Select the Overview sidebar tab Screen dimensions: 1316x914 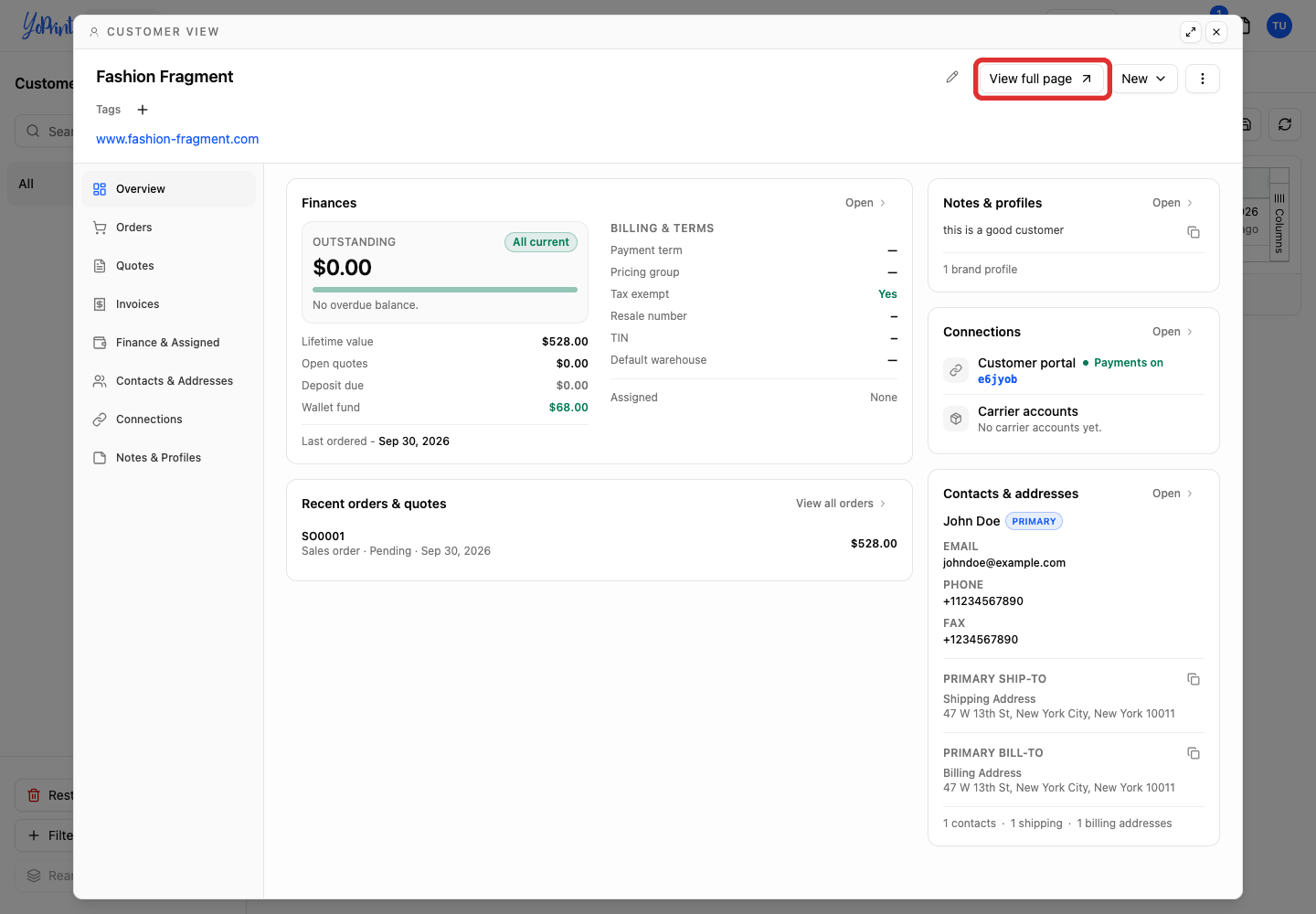168,189
